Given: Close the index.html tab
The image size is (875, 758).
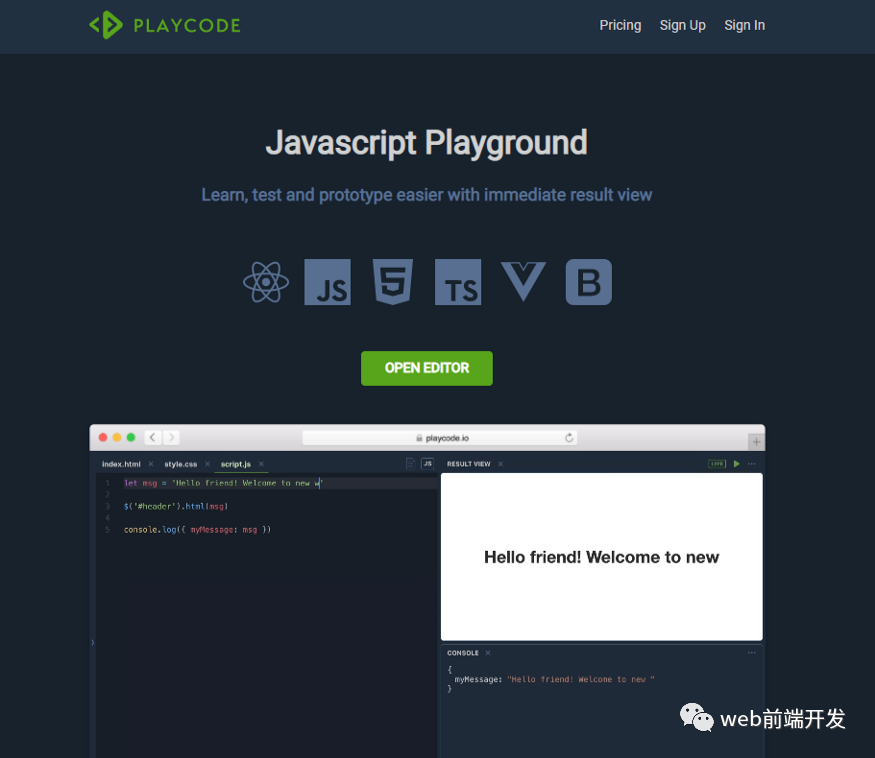Looking at the screenshot, I should 151,464.
